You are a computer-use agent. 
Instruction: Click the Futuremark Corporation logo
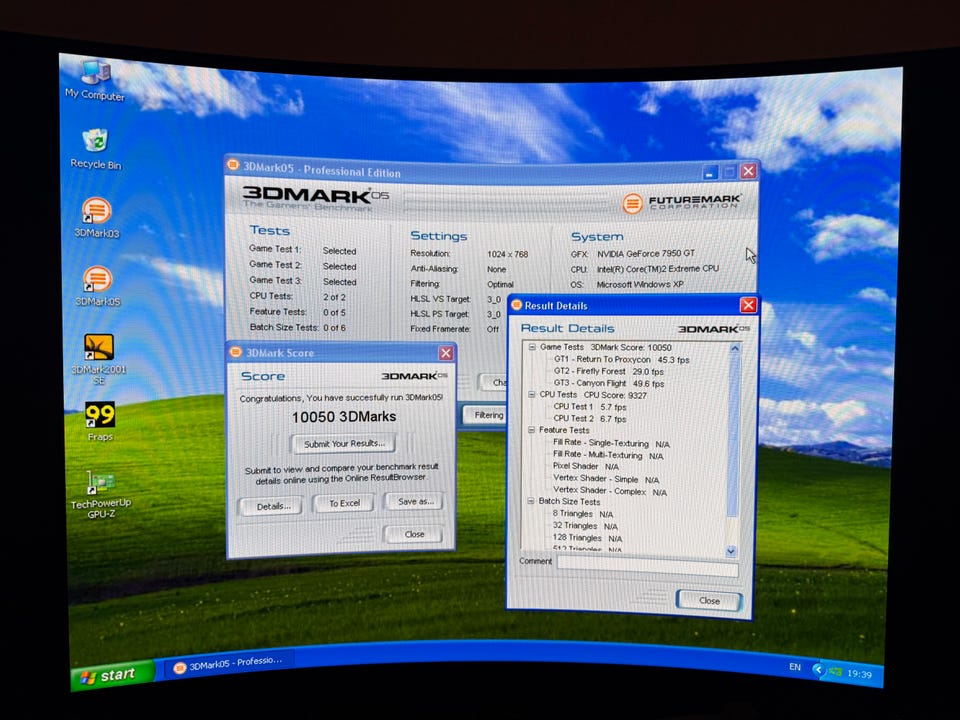click(x=681, y=203)
